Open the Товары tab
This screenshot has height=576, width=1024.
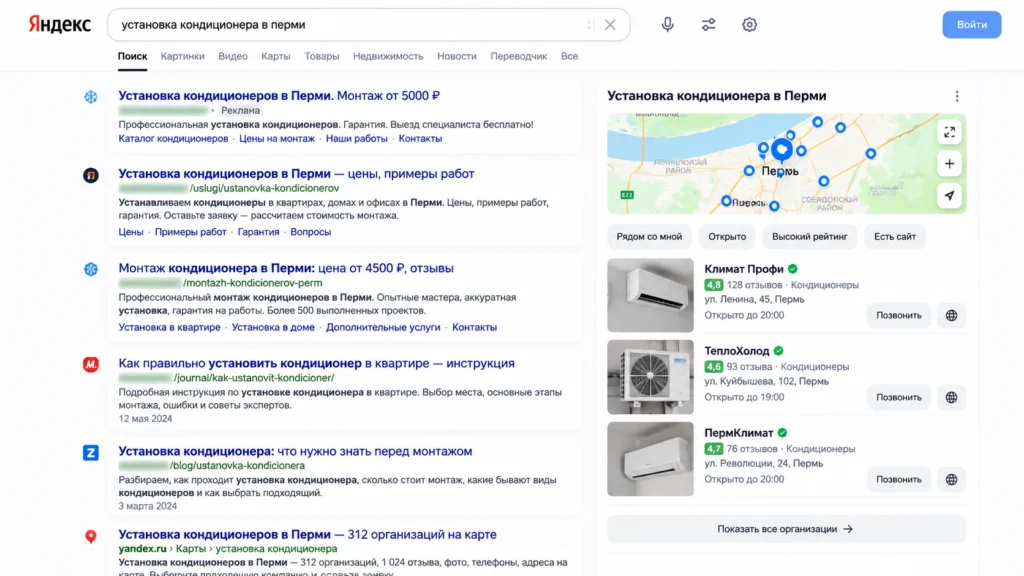click(322, 56)
